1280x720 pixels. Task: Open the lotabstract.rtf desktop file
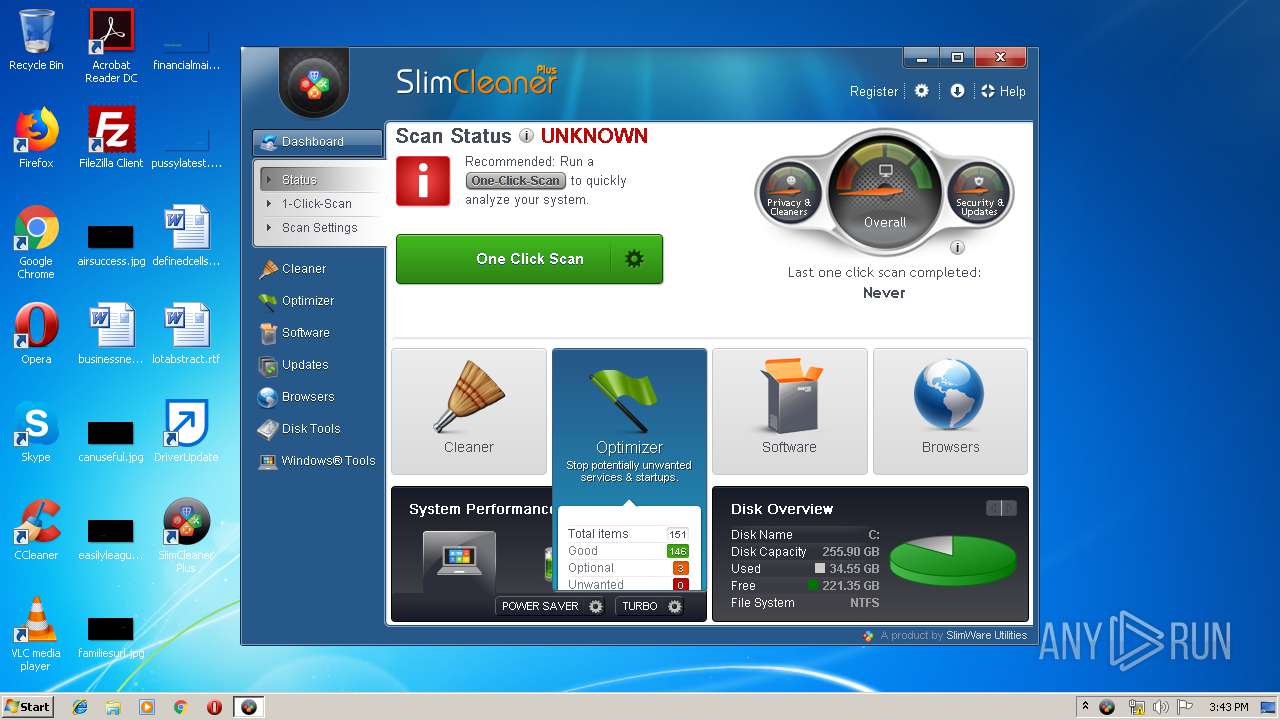point(186,334)
